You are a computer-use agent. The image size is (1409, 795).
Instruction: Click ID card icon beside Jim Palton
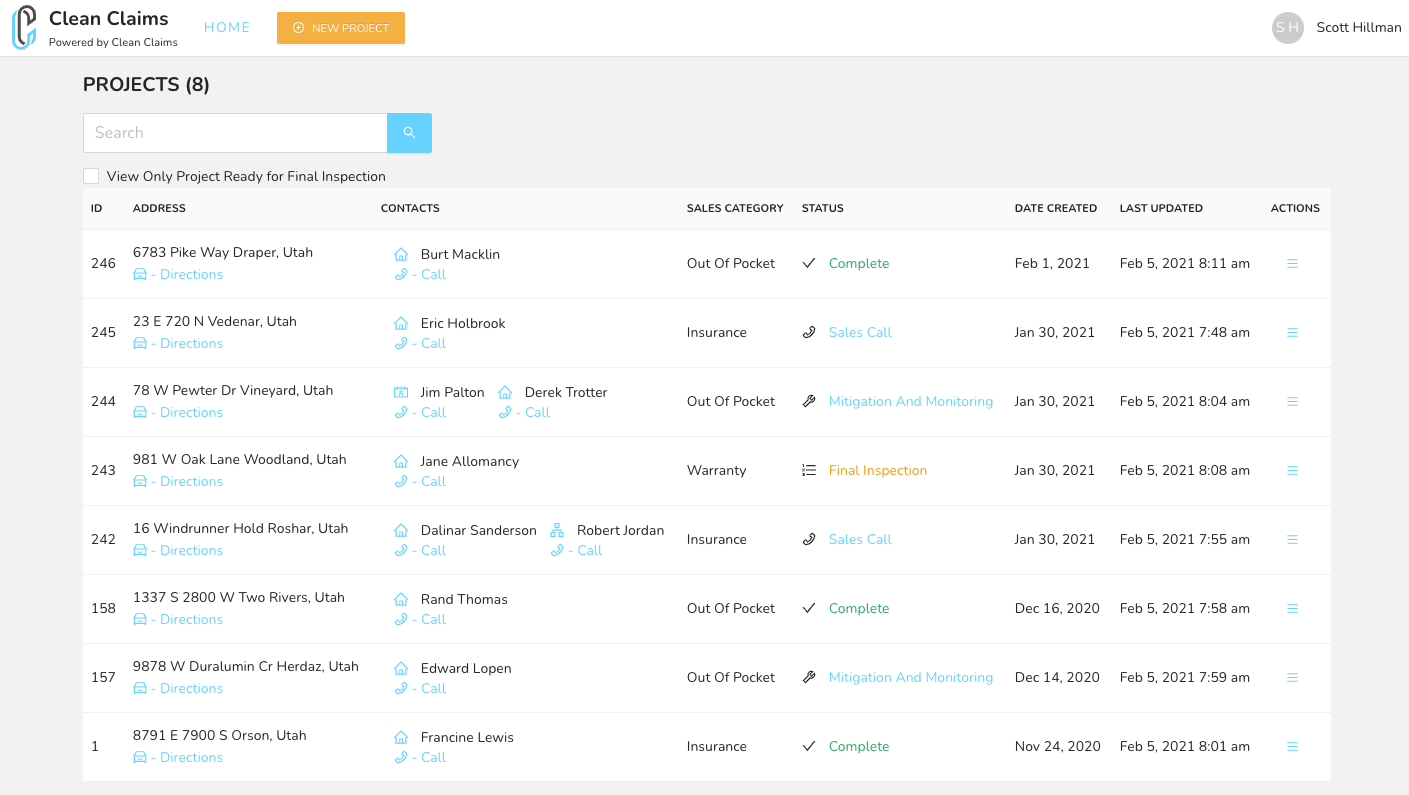401,393
